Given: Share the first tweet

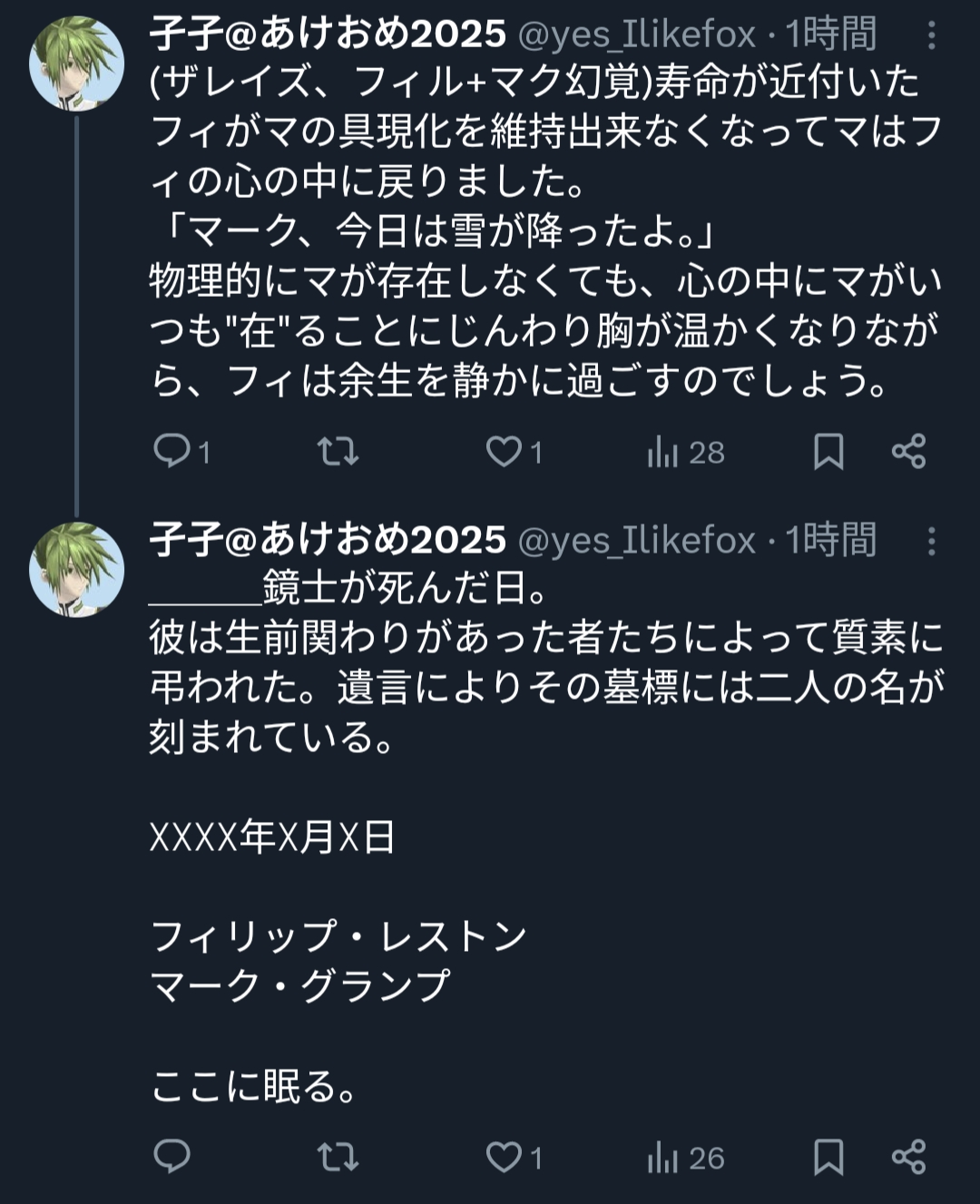Looking at the screenshot, I should [908, 451].
